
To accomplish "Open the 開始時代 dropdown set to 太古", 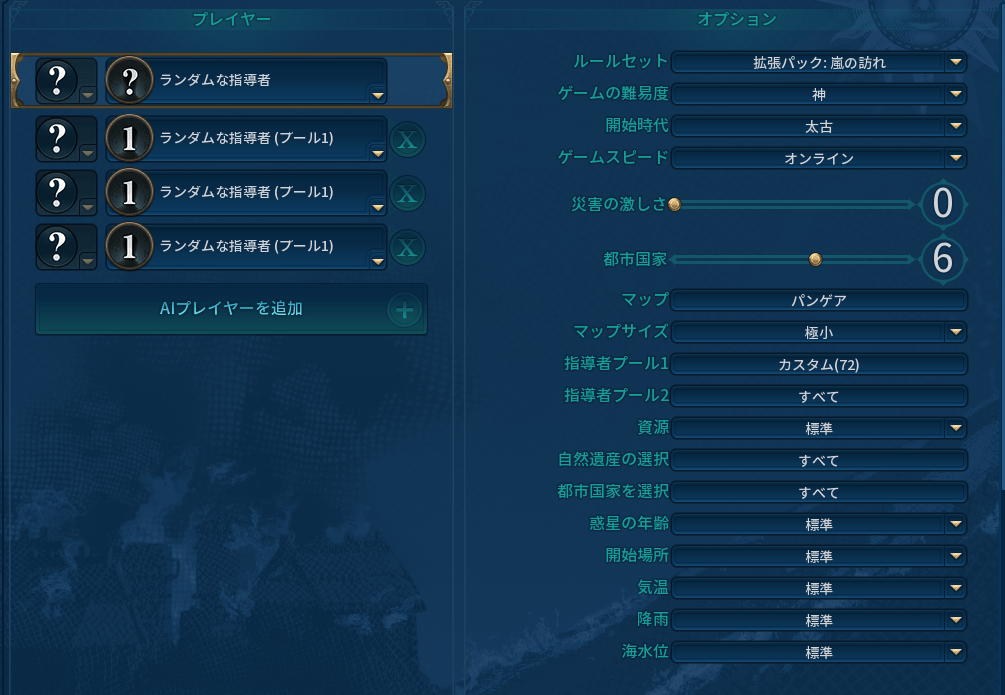I will tap(818, 127).
